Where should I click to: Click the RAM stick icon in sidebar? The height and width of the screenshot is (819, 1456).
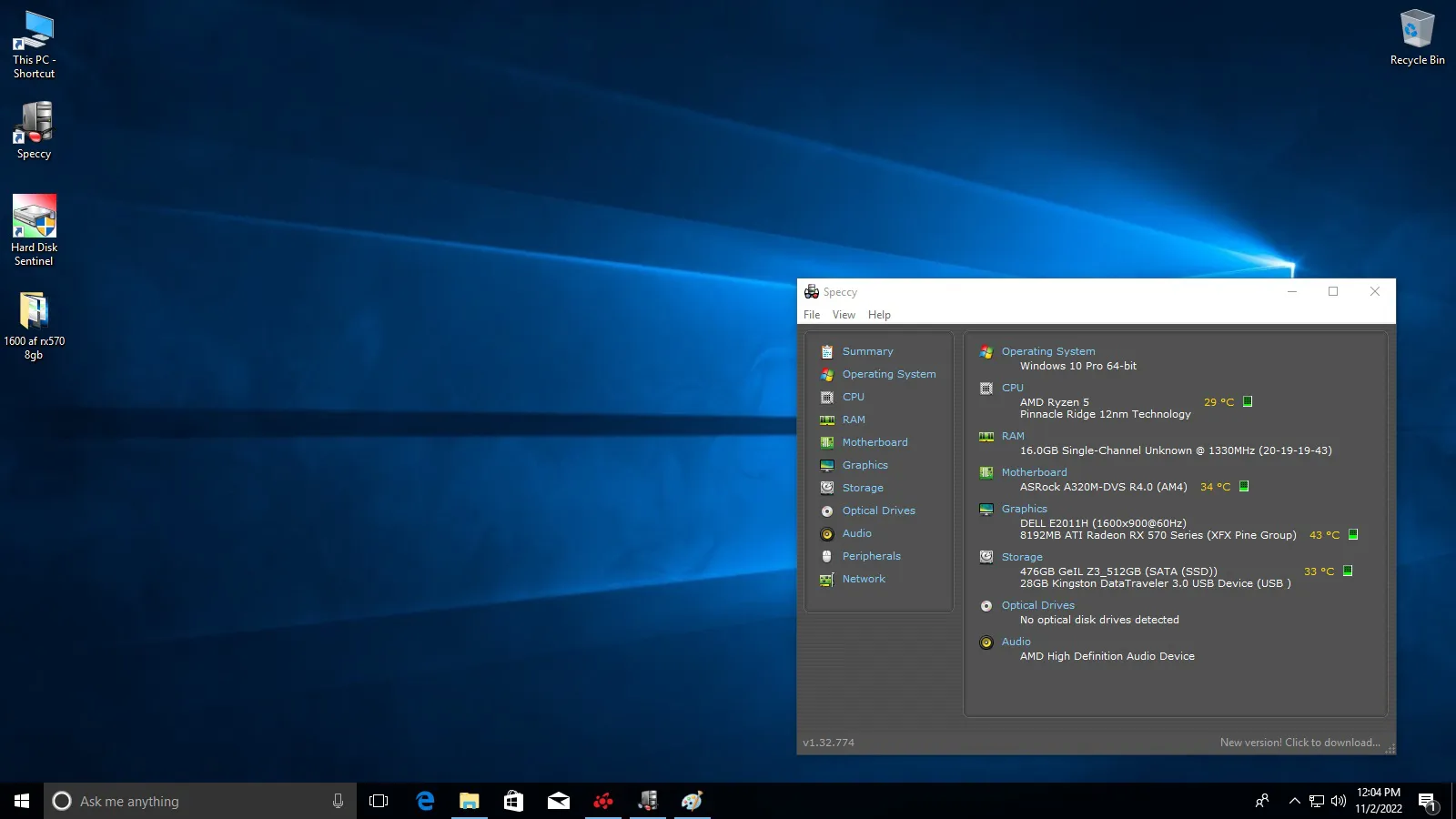827,420
